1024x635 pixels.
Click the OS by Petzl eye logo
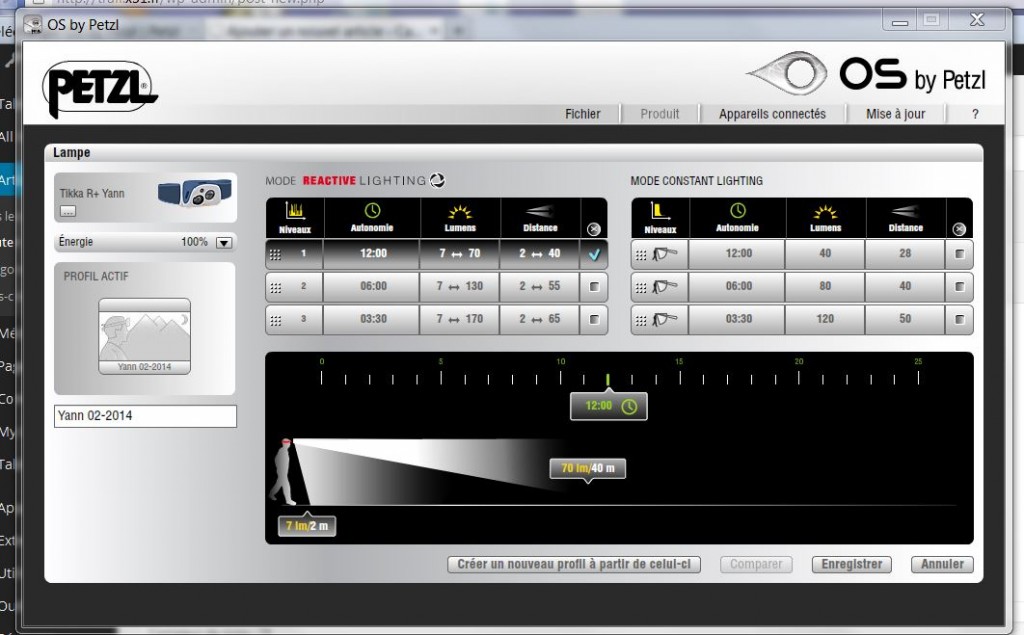click(x=787, y=73)
